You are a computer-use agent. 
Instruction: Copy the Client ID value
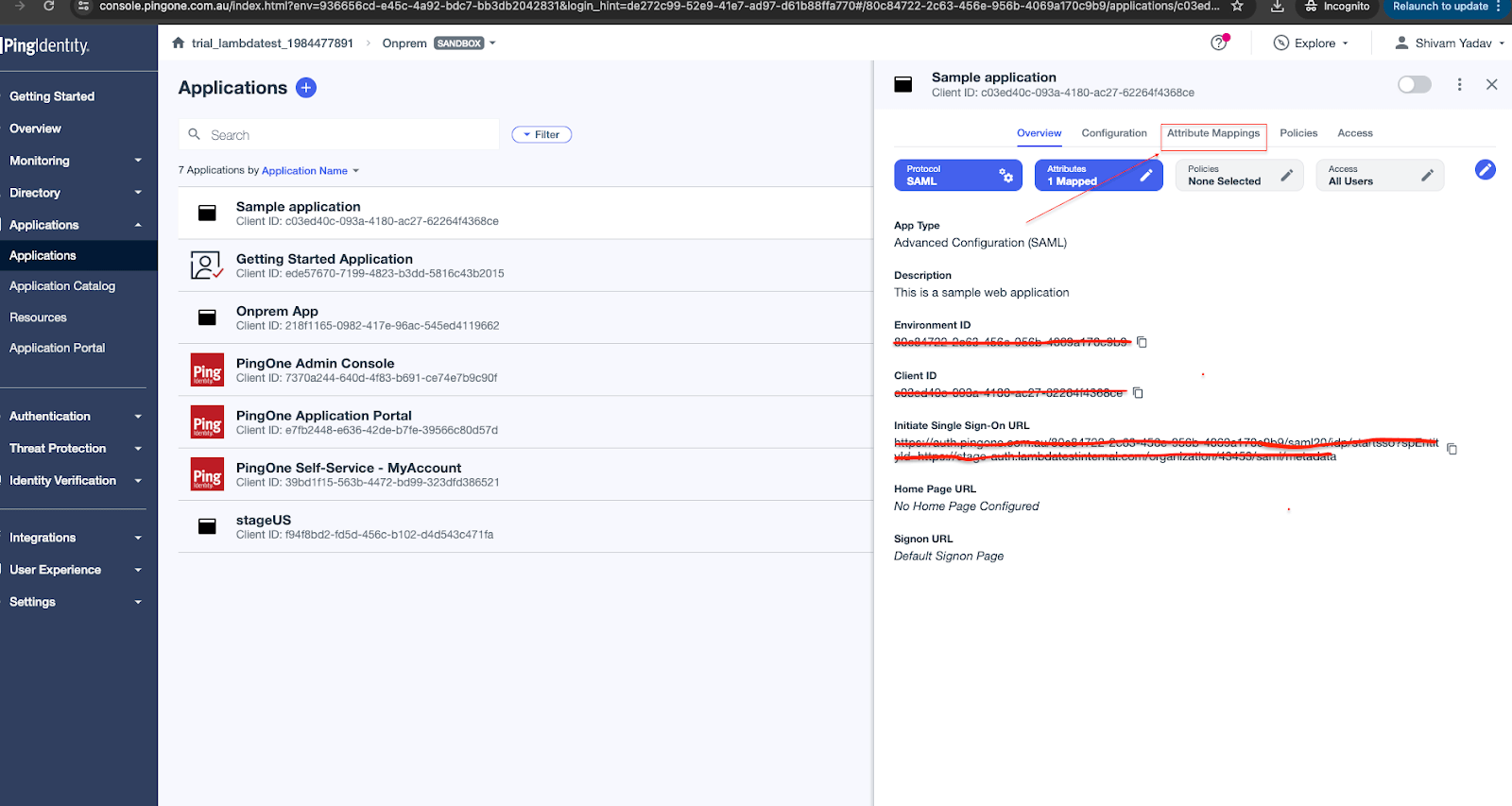pos(1138,392)
